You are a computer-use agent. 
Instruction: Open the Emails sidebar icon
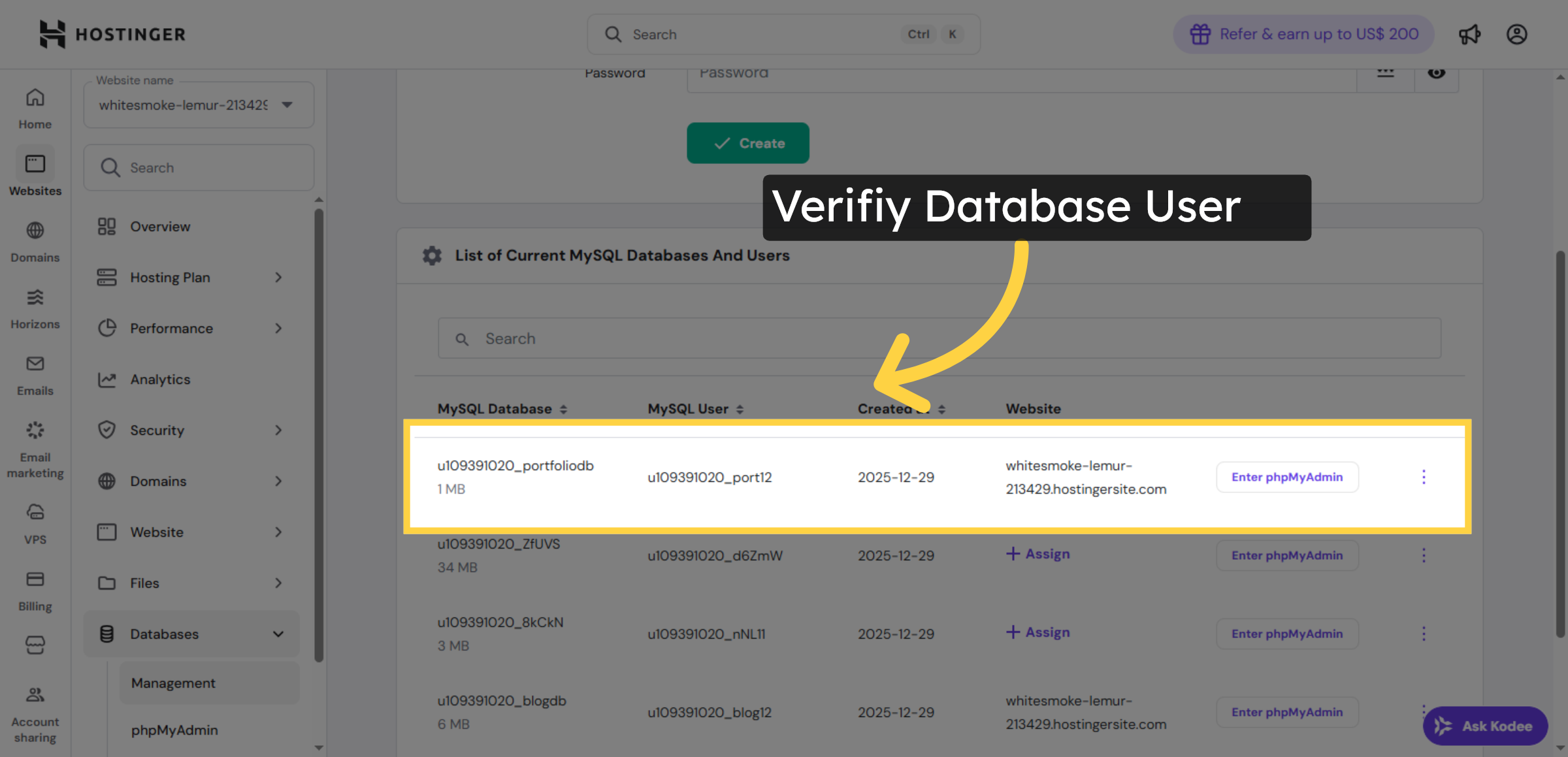[35, 365]
